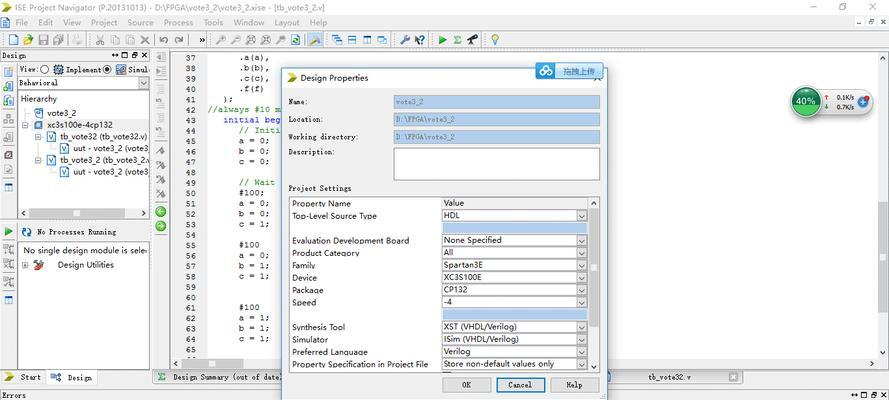Click the Tile Vertically windows icon
The width and height of the screenshot is (889, 400).
[x=367, y=40]
